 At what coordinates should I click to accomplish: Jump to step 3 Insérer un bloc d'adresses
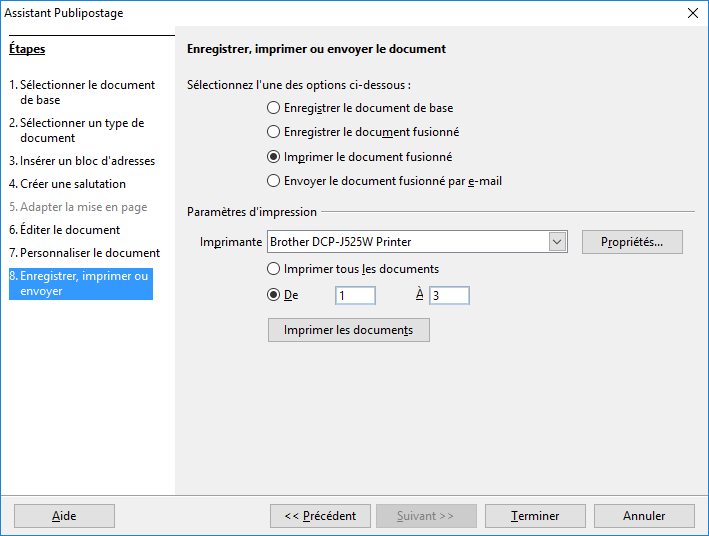[x=82, y=161]
